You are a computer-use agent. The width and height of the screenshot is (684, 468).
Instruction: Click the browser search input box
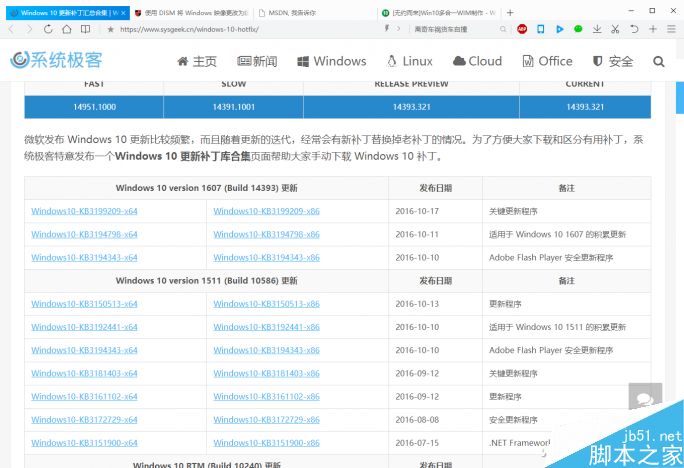[454, 29]
